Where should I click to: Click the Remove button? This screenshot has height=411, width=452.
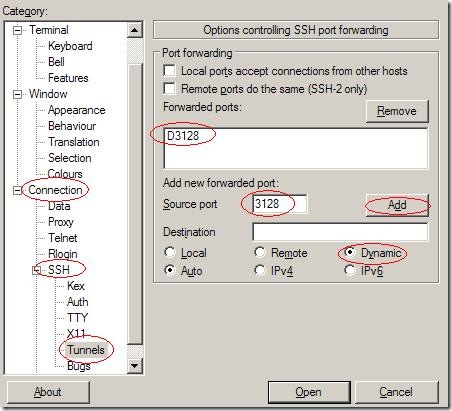pyautogui.click(x=397, y=111)
